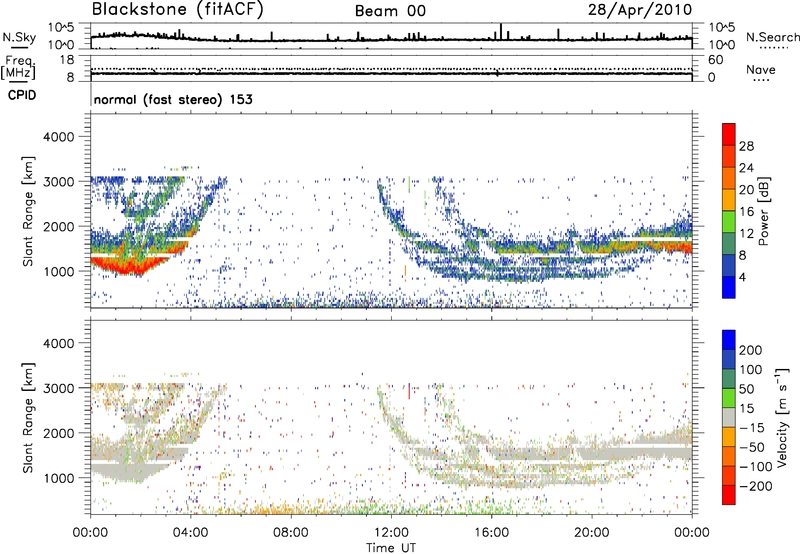Click the 'Beam 00' label

[x=390, y=11]
